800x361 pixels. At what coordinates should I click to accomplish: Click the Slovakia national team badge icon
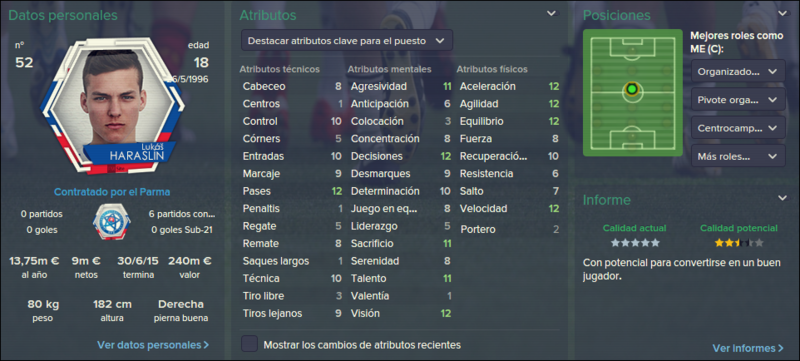click(111, 222)
